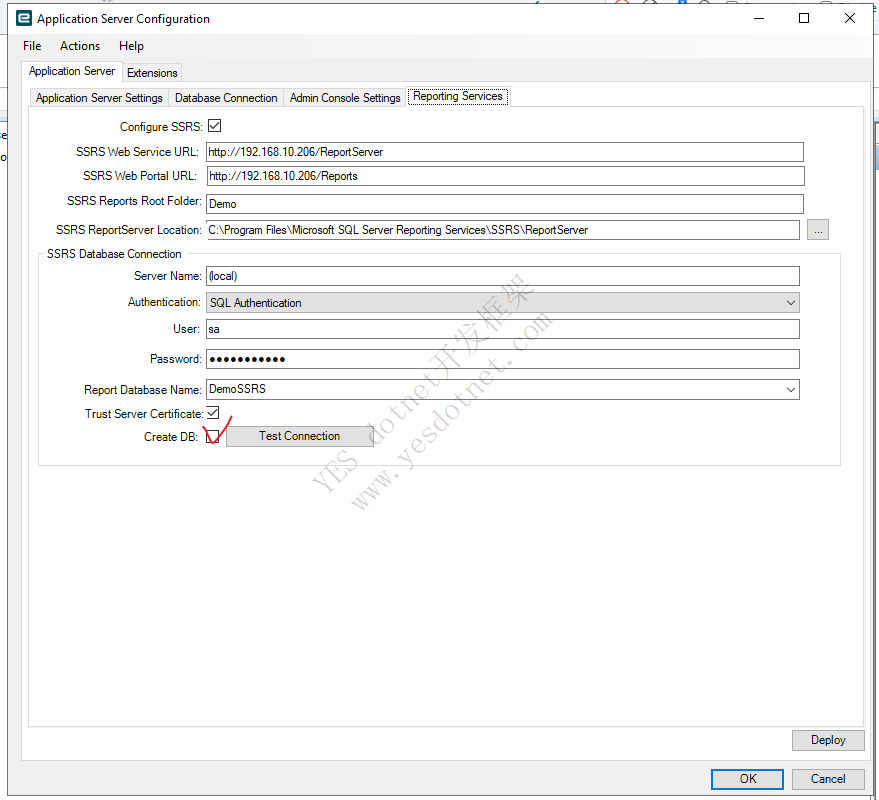This screenshot has height=800, width=879.
Task: Uncheck the Configure SSRS checkbox
Action: [214, 127]
